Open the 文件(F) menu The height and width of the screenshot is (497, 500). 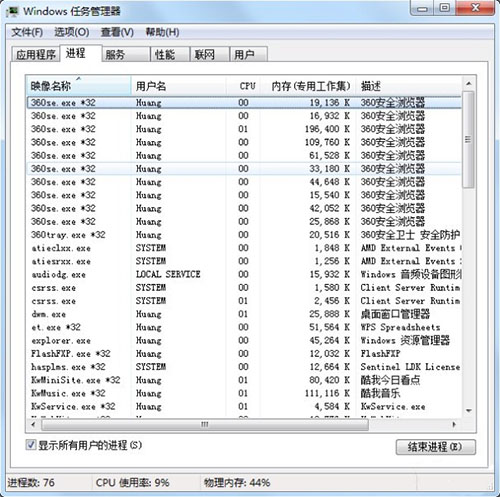27,32
